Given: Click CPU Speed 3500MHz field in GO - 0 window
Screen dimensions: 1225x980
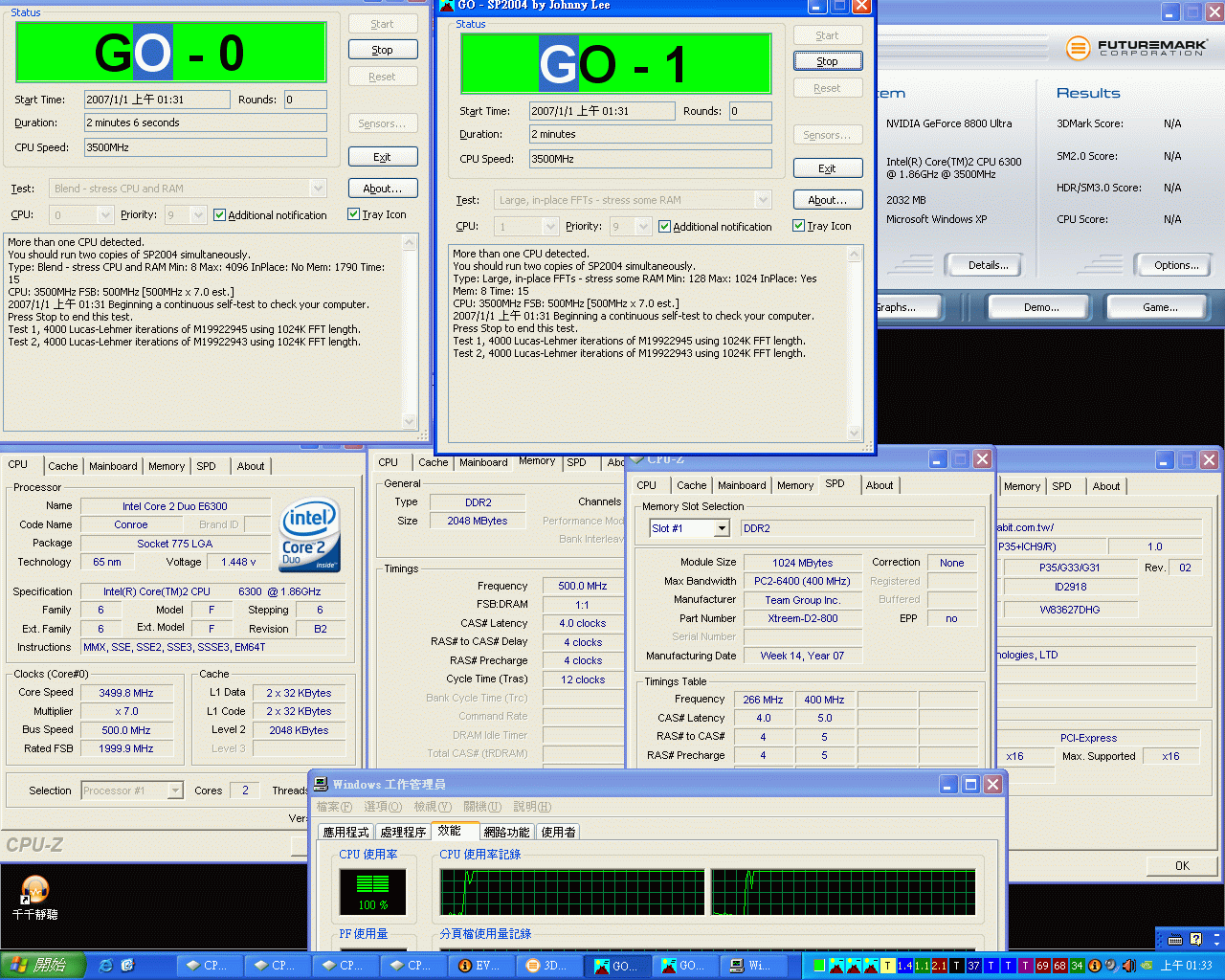Looking at the screenshot, I should click(206, 147).
